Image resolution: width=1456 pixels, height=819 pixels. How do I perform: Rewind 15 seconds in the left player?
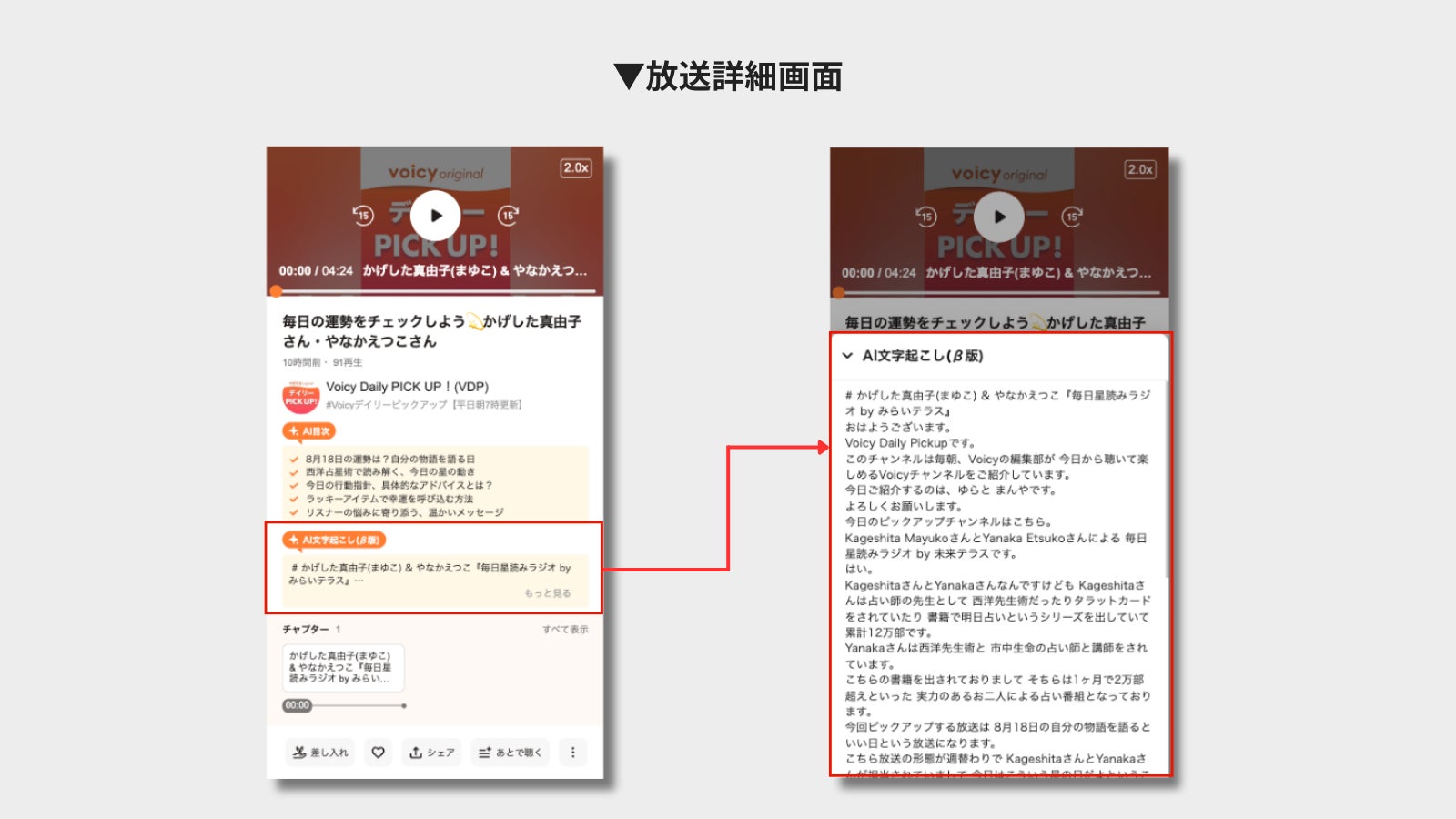(363, 216)
